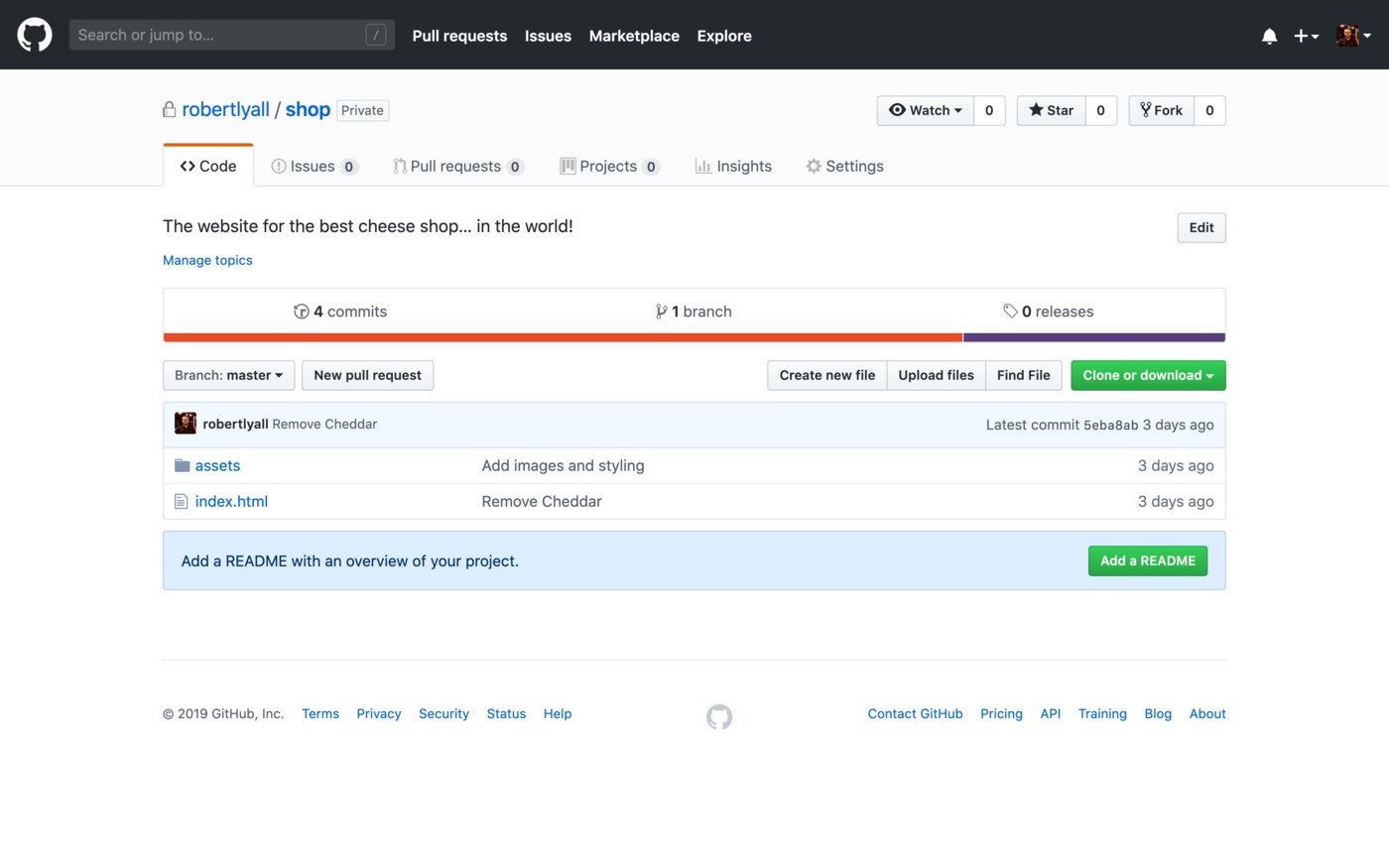Click Find File button
The height and width of the screenshot is (868, 1389).
[x=1023, y=375]
